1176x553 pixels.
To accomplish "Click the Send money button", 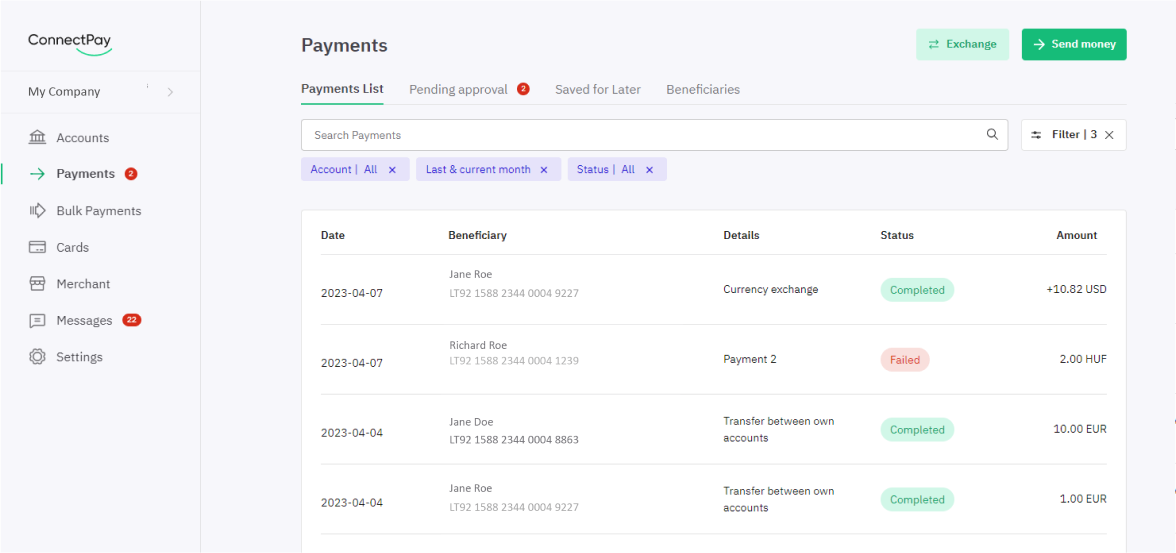I will (1074, 44).
